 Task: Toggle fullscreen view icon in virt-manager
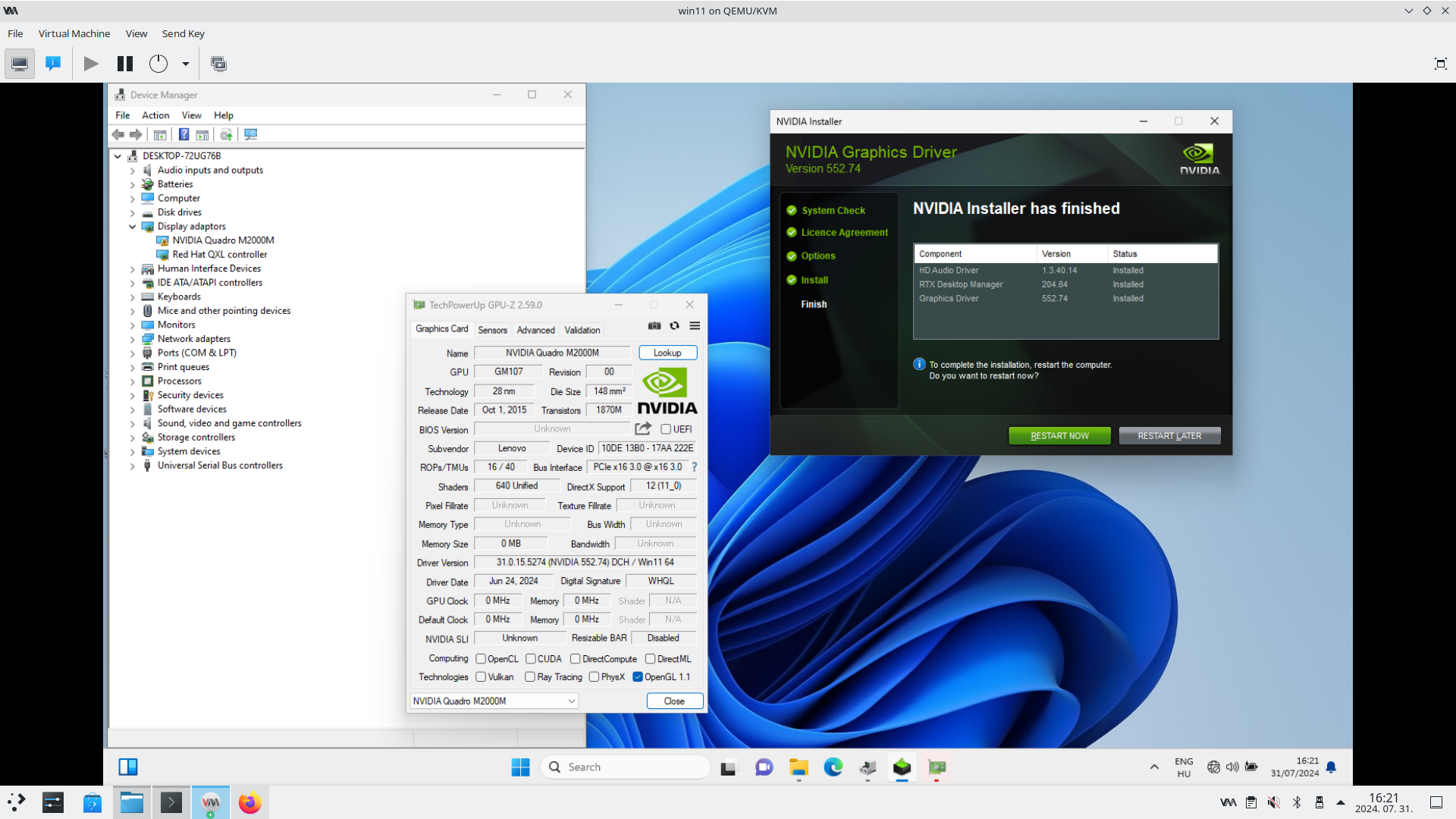(1440, 64)
